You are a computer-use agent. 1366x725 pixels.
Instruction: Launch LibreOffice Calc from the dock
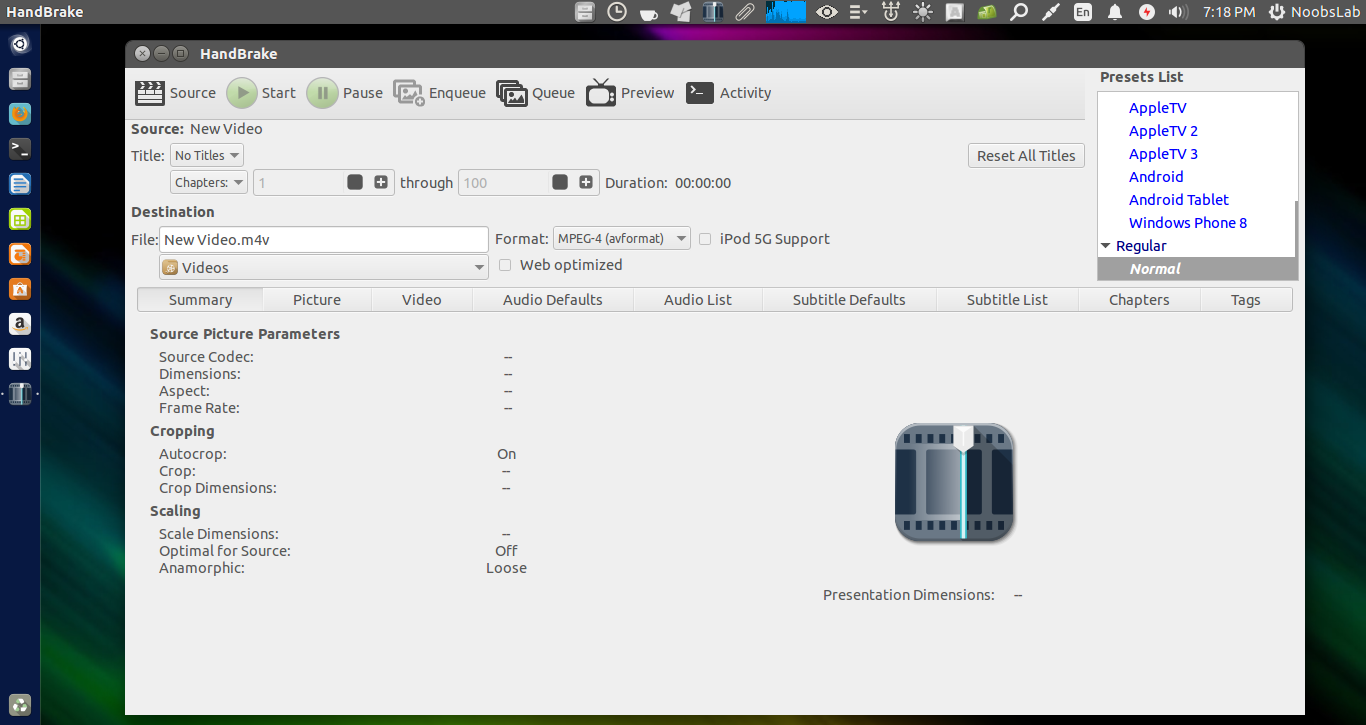pyautogui.click(x=20, y=219)
